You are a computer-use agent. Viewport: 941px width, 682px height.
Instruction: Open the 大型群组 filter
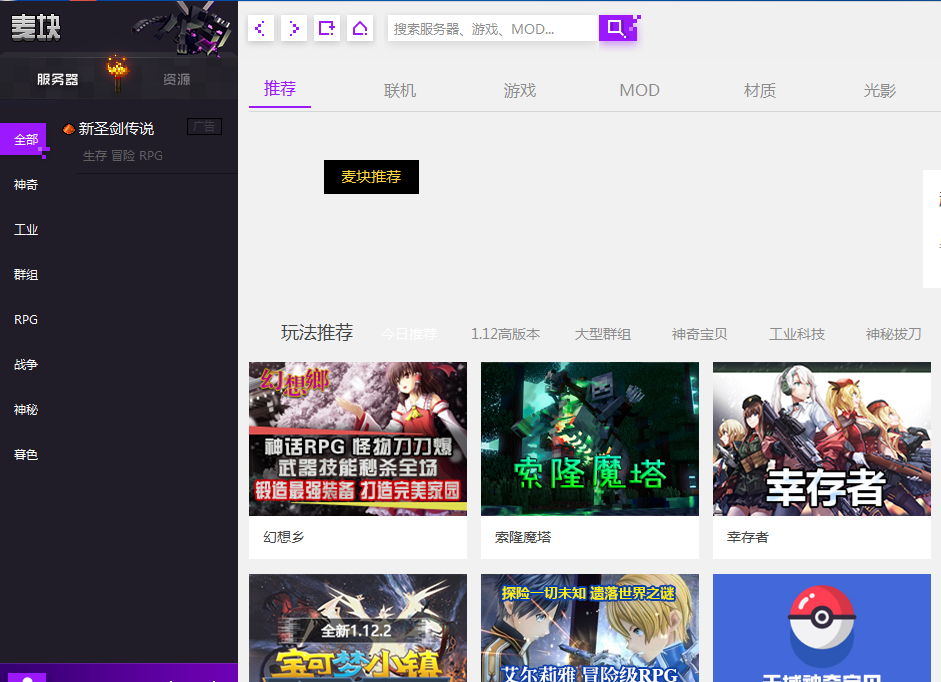click(x=604, y=334)
